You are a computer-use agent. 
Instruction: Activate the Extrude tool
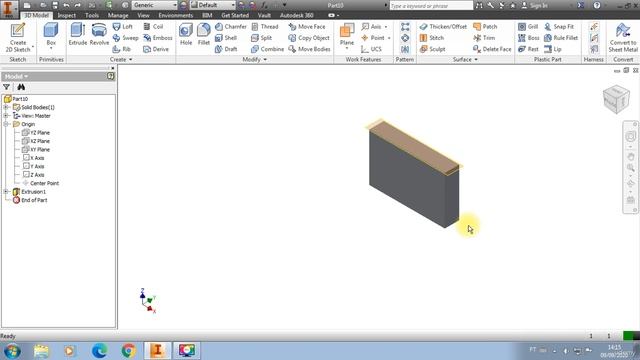[78, 34]
